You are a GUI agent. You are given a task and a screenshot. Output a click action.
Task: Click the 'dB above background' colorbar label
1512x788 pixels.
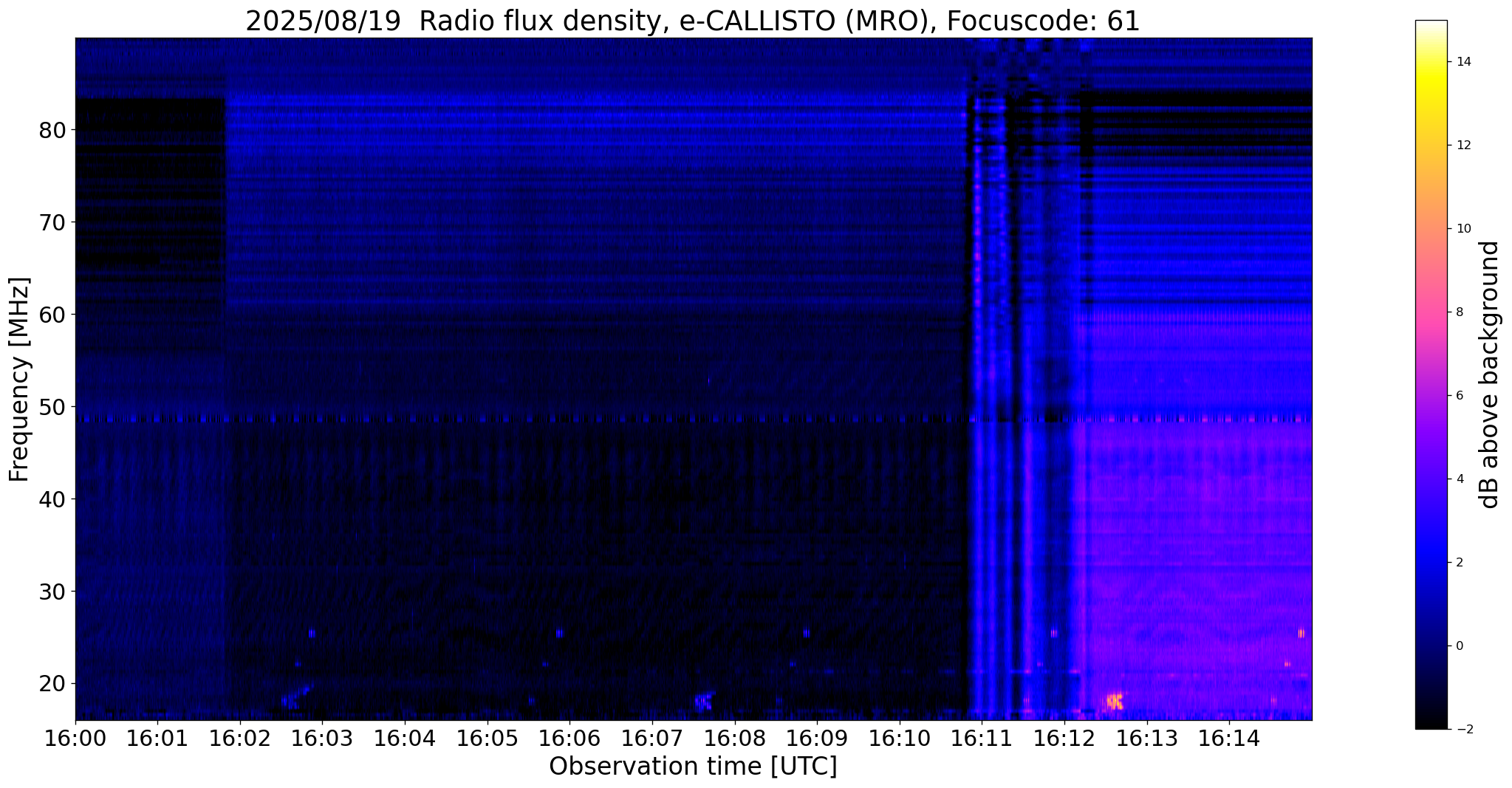tap(1490, 374)
